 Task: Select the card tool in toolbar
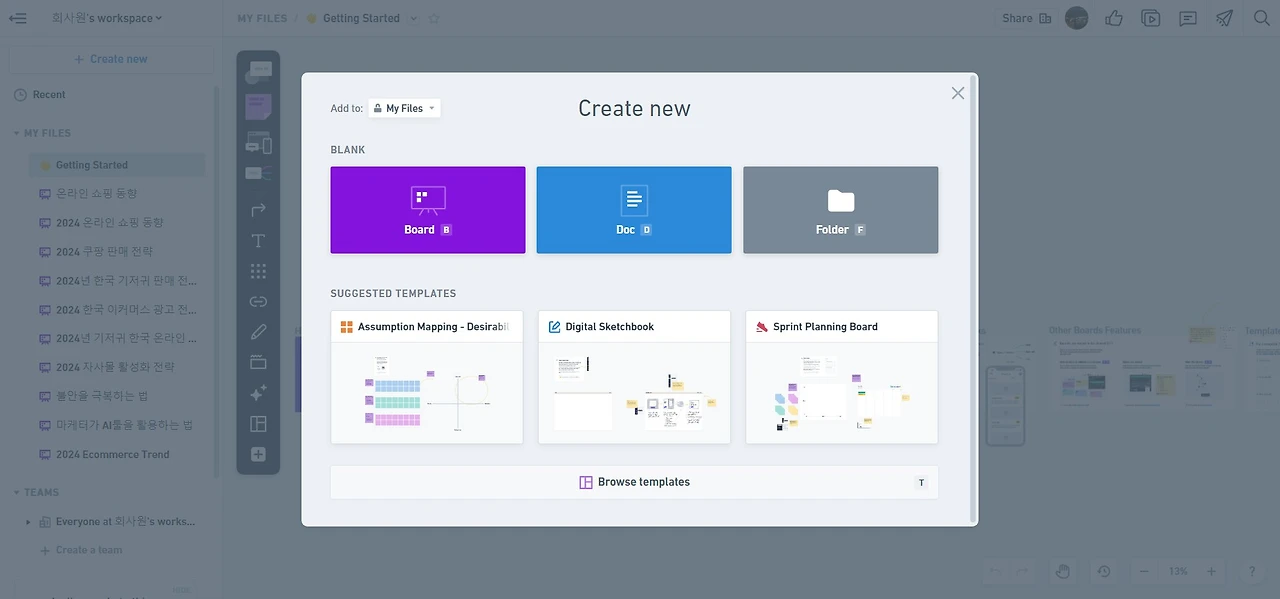coord(259,72)
